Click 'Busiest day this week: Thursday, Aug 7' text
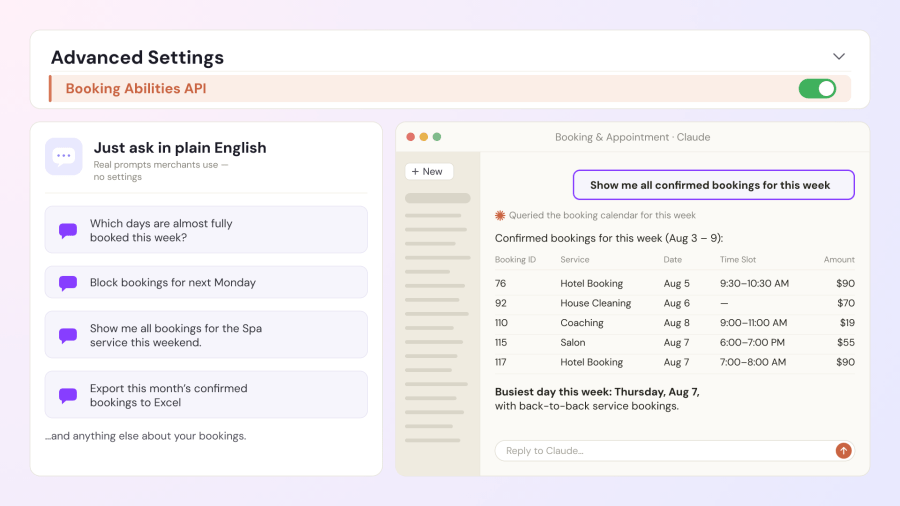The image size is (900, 506). [x=597, y=392]
